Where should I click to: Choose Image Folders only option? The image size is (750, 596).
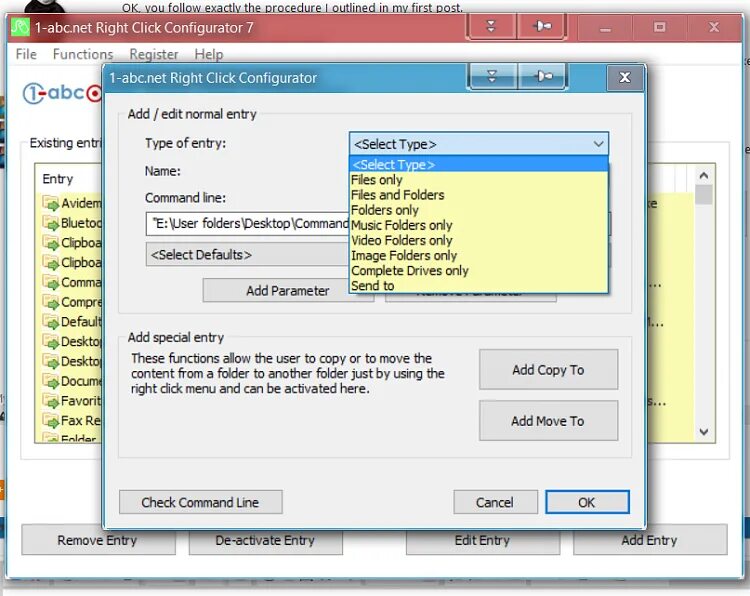pyautogui.click(x=479, y=255)
